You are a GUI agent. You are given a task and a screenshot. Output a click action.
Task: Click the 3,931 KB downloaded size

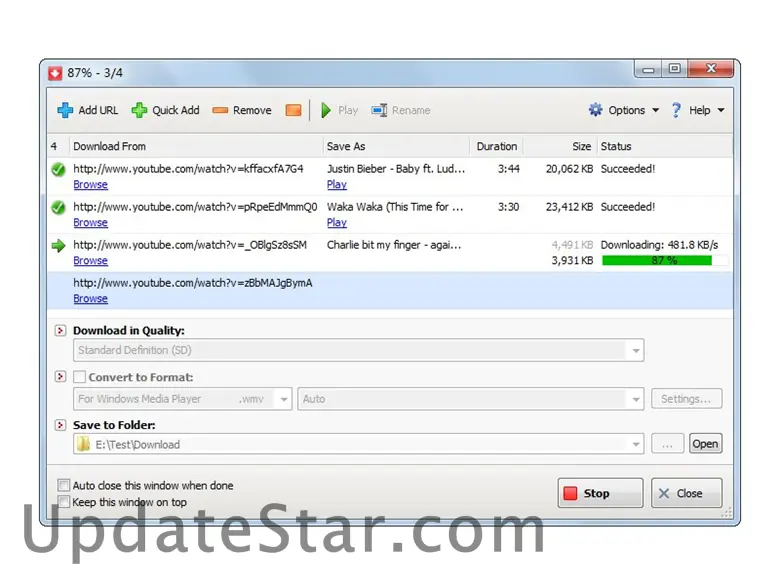click(x=573, y=260)
